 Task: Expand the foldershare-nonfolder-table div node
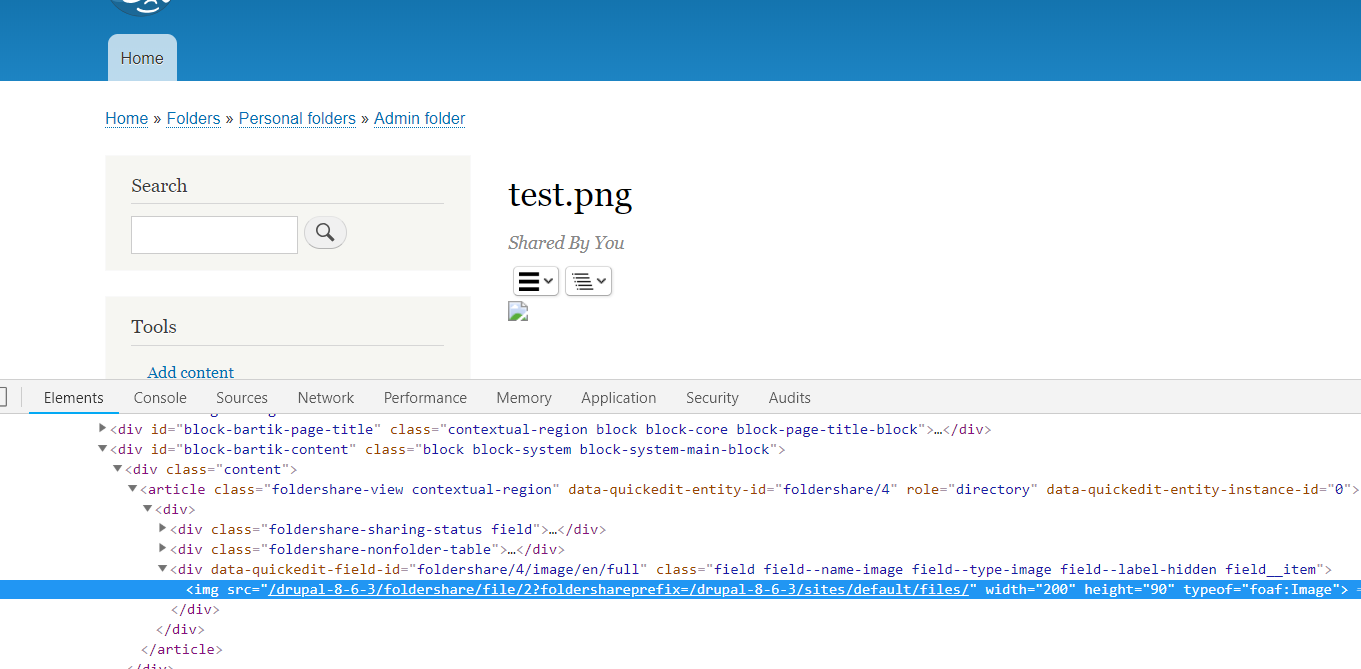point(162,549)
